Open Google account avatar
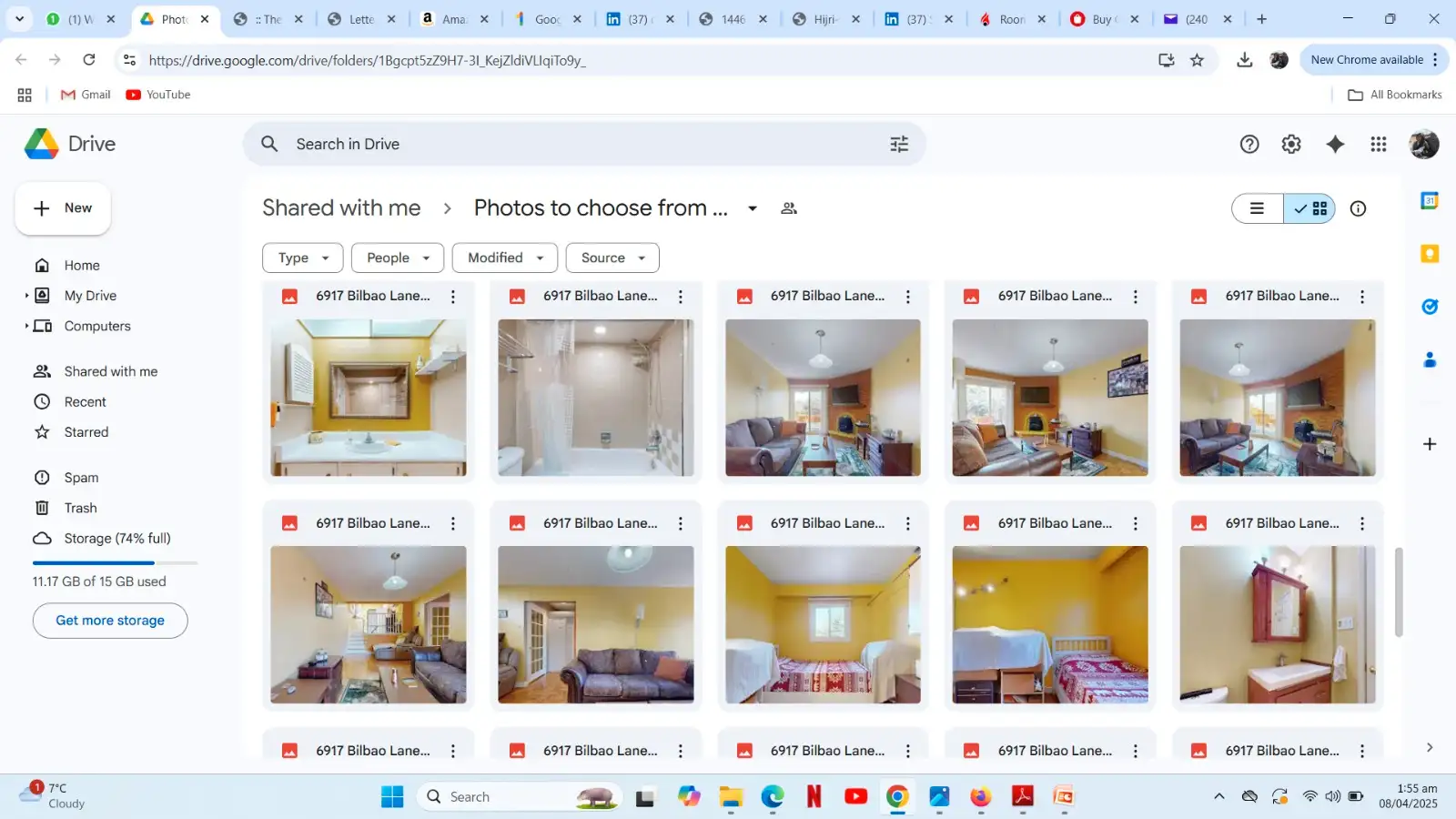The width and height of the screenshot is (1456, 819). tap(1424, 144)
